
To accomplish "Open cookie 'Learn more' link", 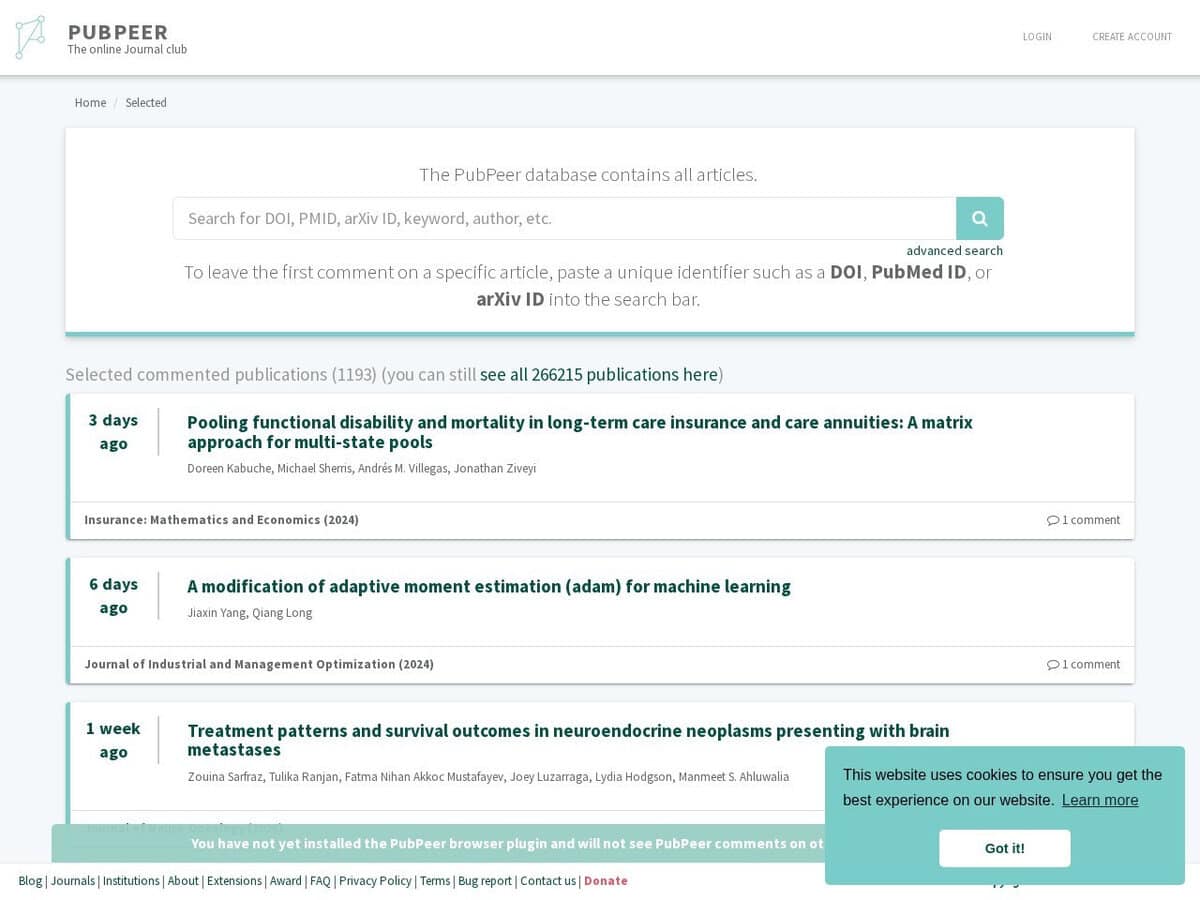I will (1100, 800).
